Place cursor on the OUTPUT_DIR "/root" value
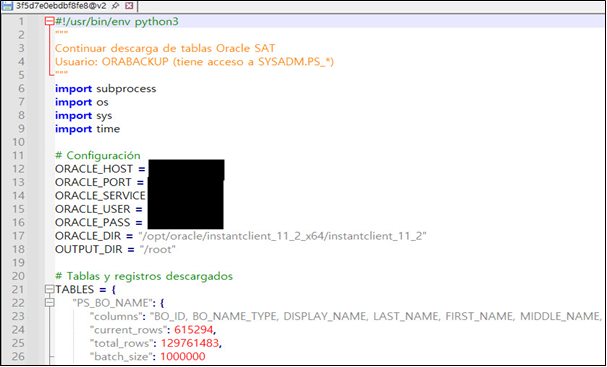The width and height of the screenshot is (607, 367). (x=158, y=249)
